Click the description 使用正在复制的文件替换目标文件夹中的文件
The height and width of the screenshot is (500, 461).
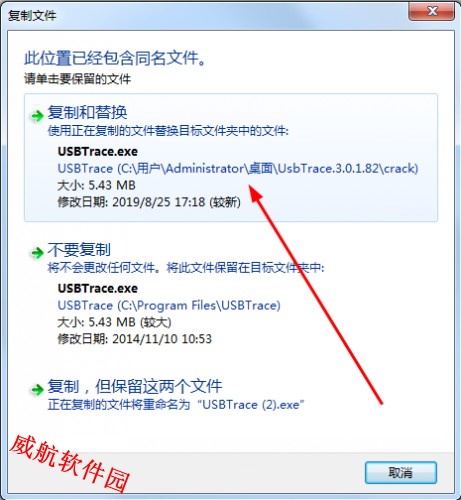click(168, 131)
